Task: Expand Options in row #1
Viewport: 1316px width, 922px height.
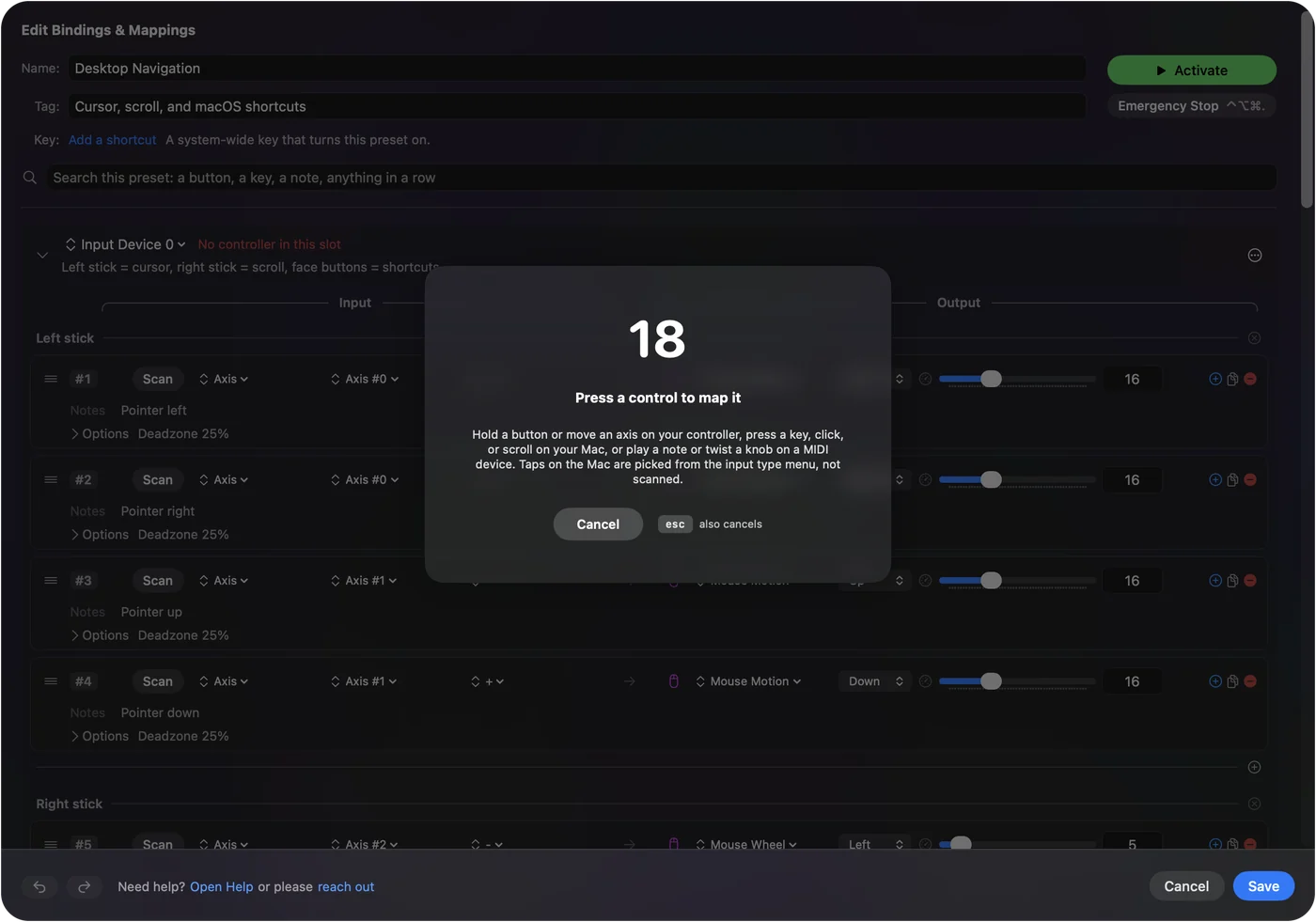Action: pyautogui.click(x=100, y=434)
